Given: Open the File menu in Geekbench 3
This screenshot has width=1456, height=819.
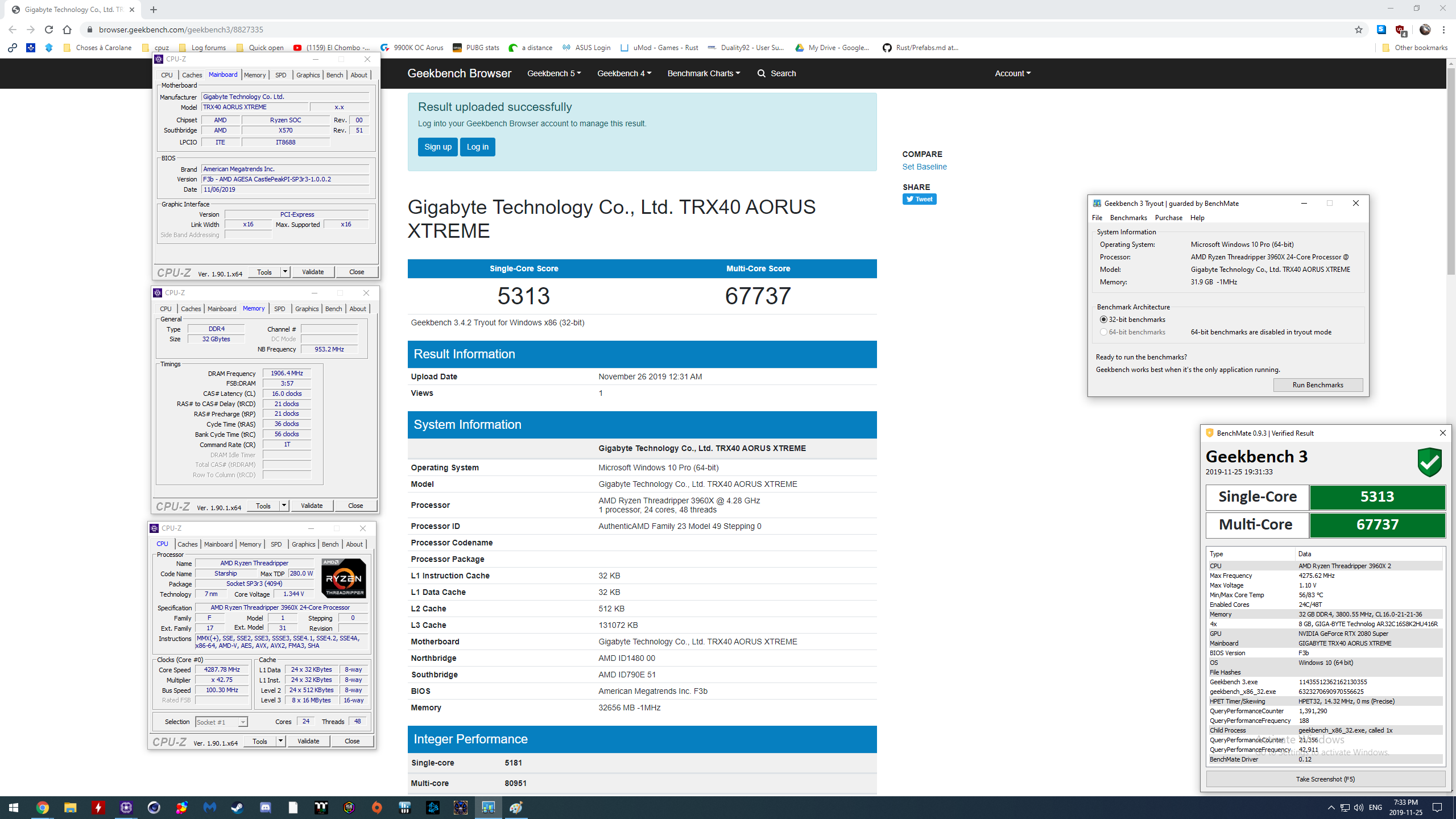Looking at the screenshot, I should 1097,218.
